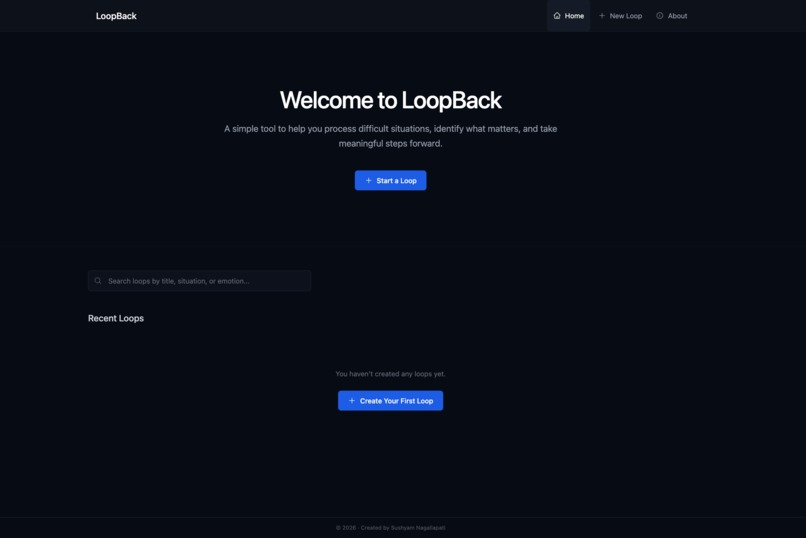Viewport: 806px width, 538px height.
Task: Open the Home navigation tab
Action: click(569, 16)
